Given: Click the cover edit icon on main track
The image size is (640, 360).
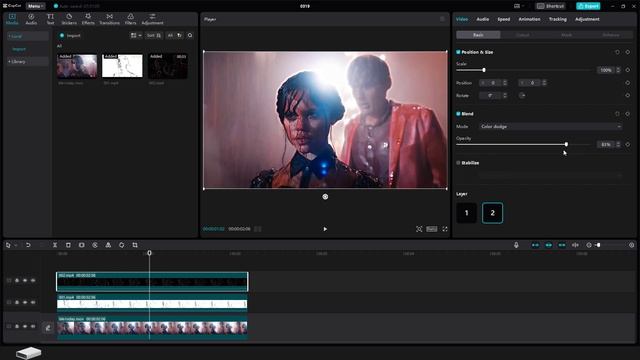Looking at the screenshot, I should click(x=48, y=327).
